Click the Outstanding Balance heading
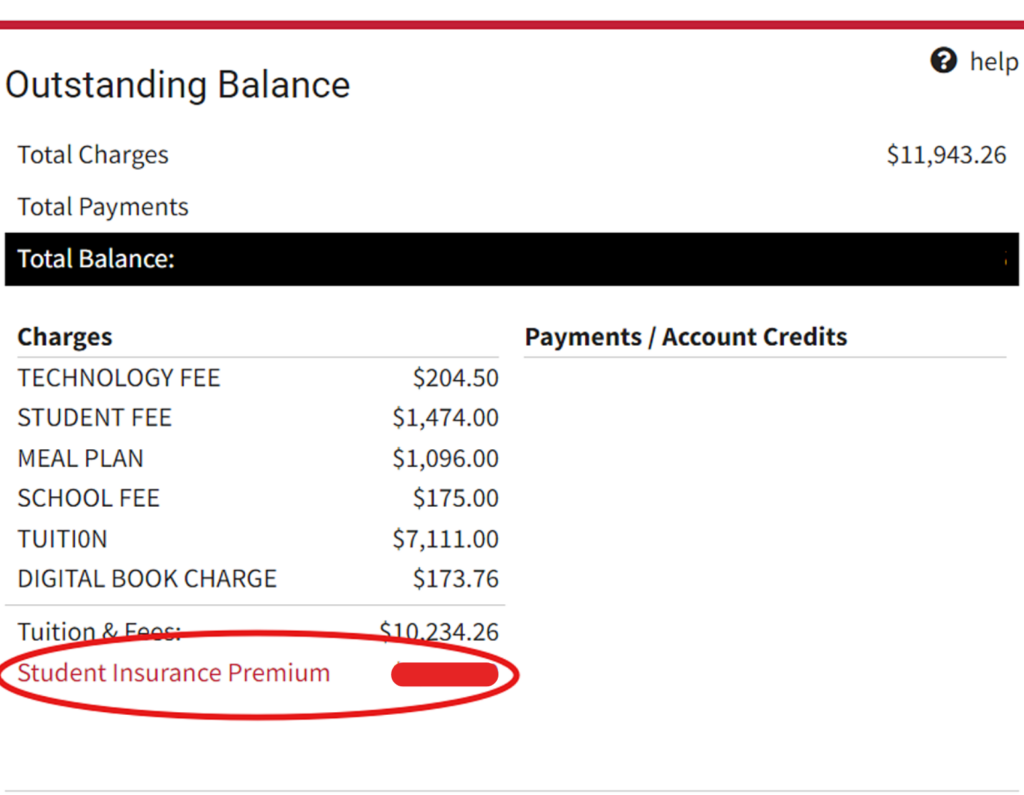 pos(178,85)
